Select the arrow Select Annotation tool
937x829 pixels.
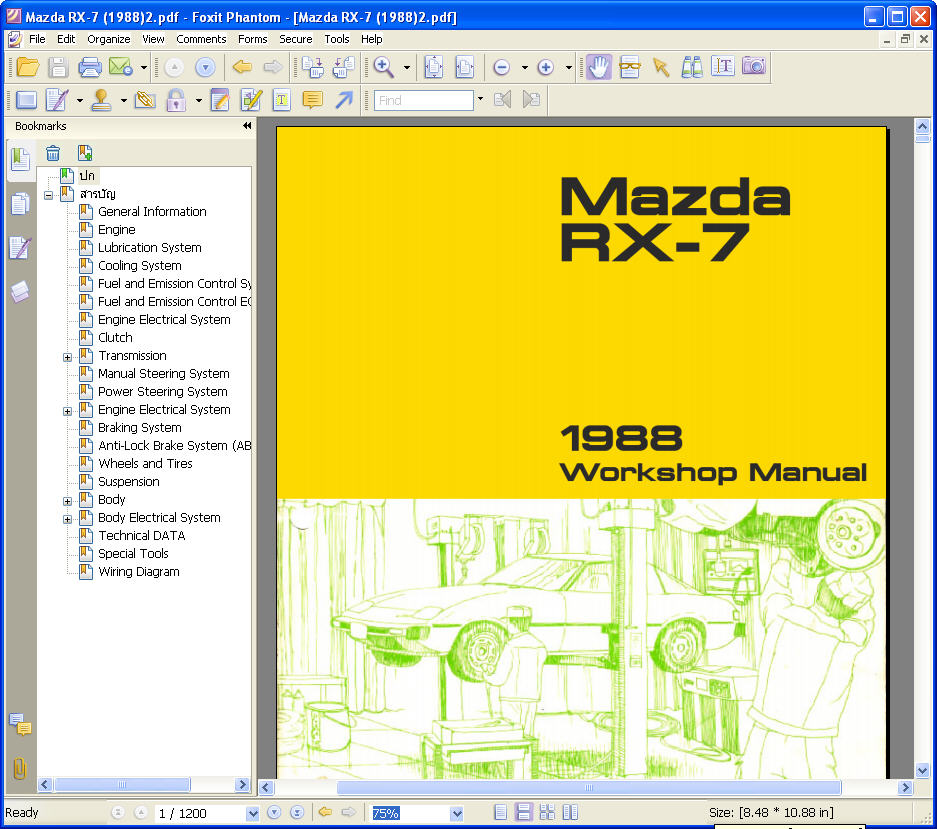point(661,67)
